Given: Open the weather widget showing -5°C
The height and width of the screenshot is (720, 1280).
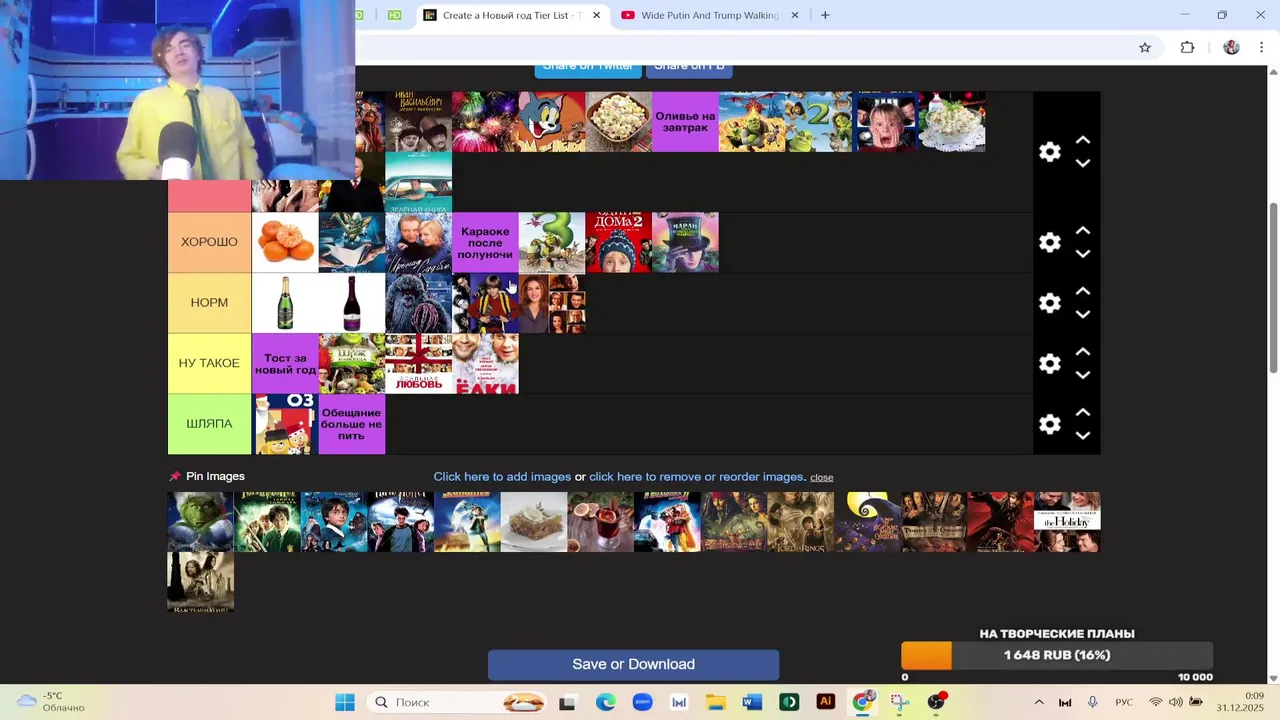Looking at the screenshot, I should [52, 702].
